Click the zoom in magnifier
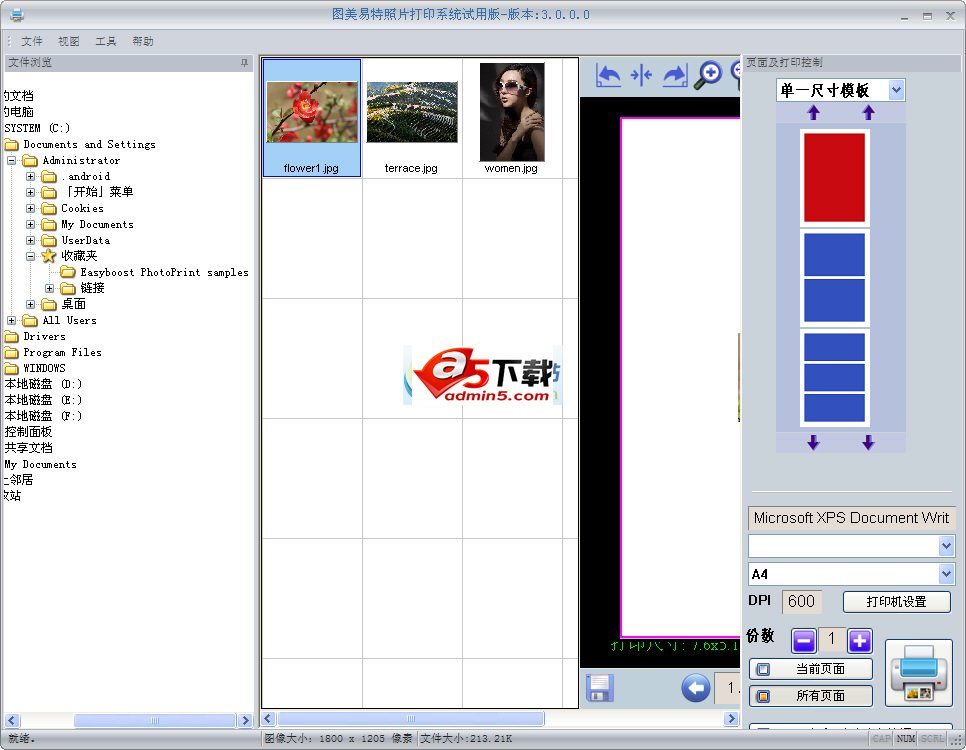Image resolution: width=966 pixels, height=750 pixels. coord(709,75)
